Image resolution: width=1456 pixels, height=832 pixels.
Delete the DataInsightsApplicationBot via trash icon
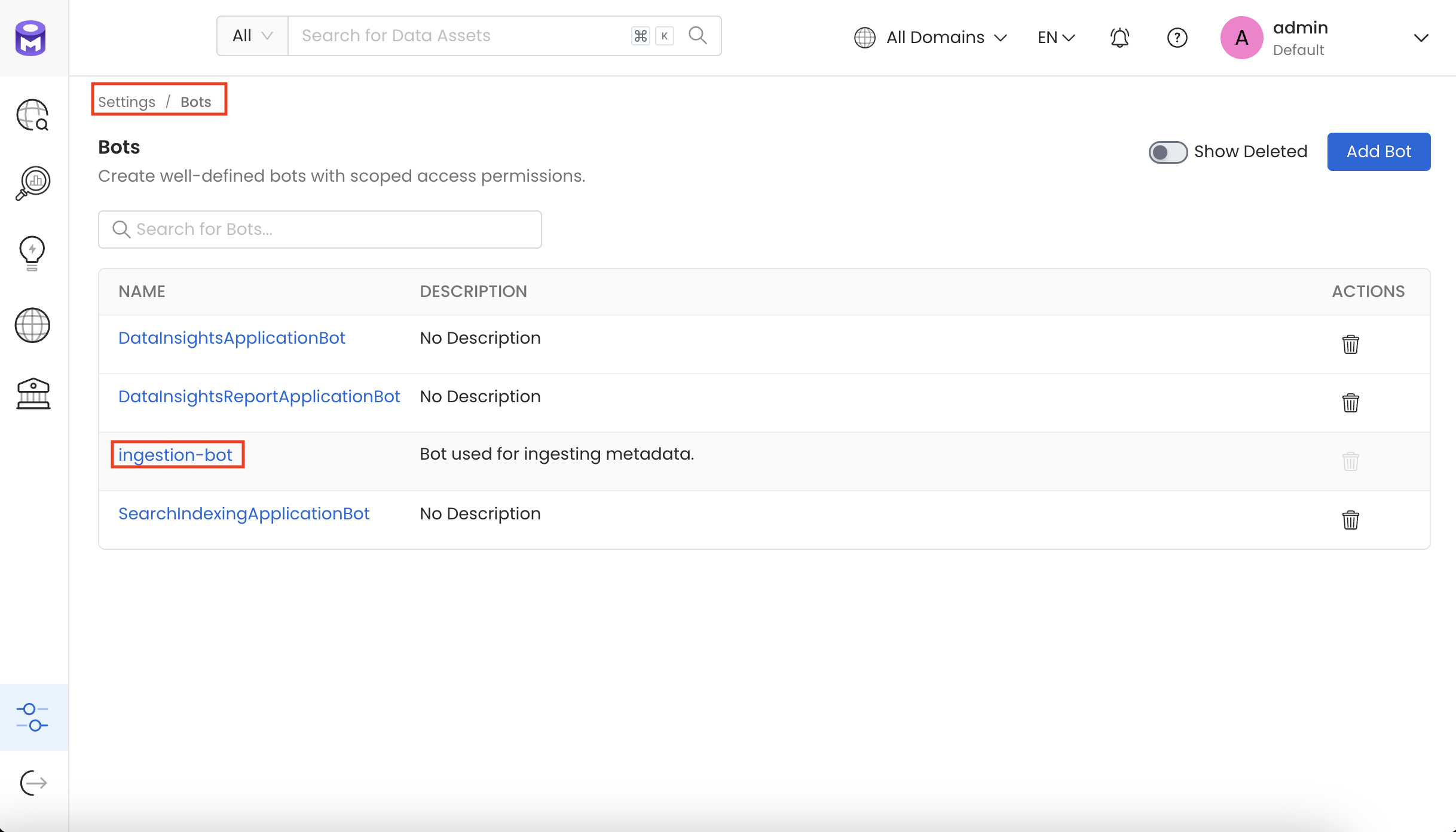pyautogui.click(x=1351, y=344)
